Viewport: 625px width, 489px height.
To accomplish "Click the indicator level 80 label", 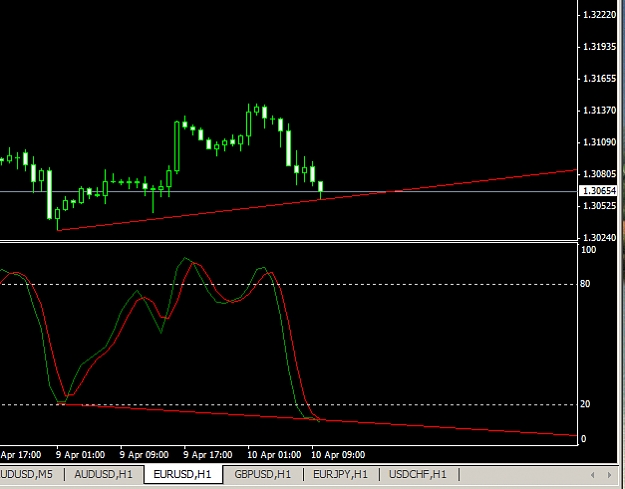I will [585, 284].
